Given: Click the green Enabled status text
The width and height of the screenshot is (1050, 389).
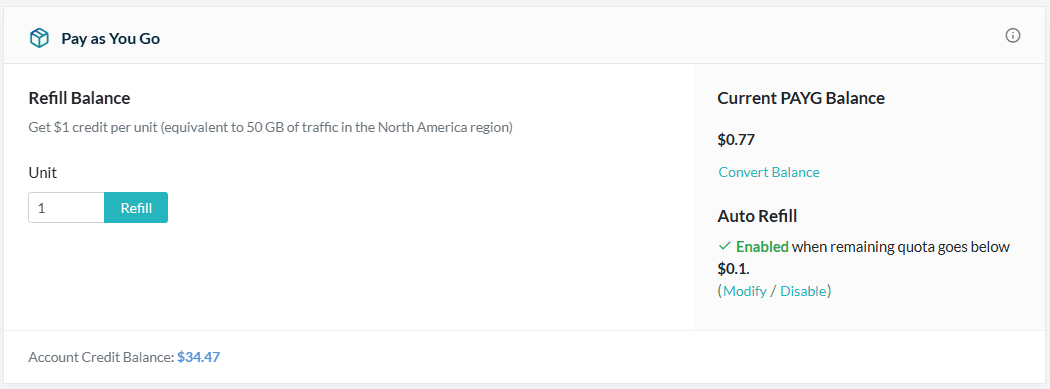Looking at the screenshot, I should coord(762,246).
